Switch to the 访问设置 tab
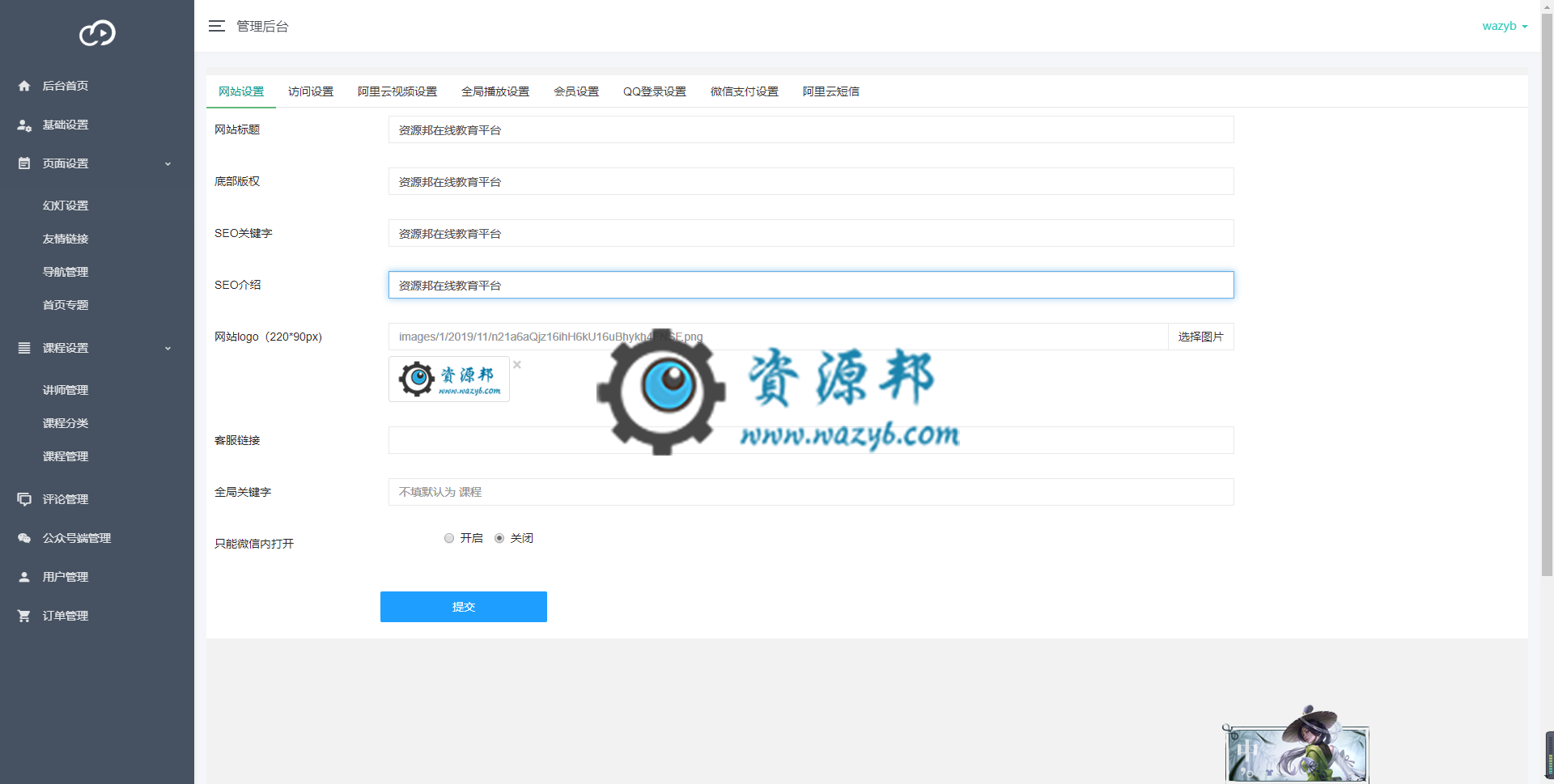Screen dimensions: 1554x784 point(311,91)
